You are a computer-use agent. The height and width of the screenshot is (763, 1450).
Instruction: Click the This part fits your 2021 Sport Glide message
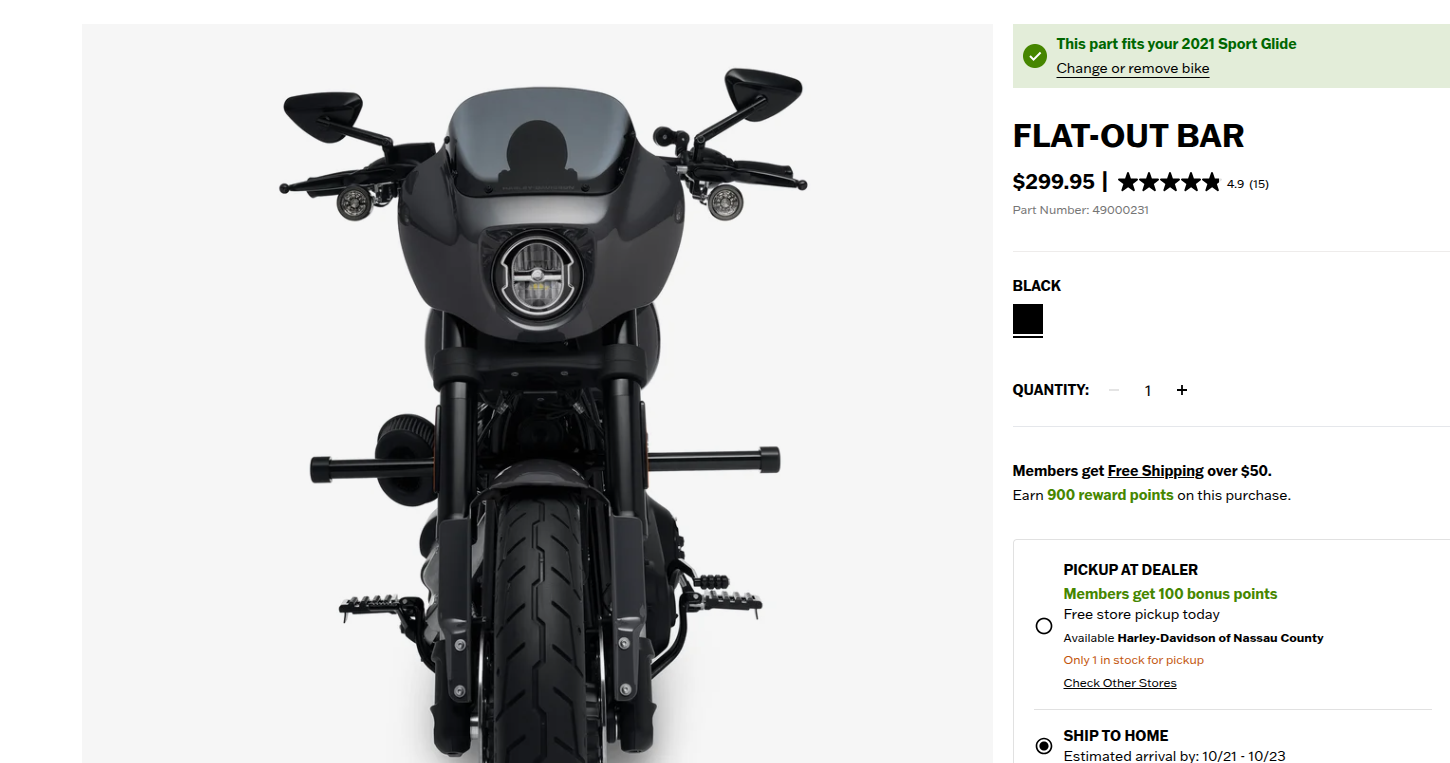pyautogui.click(x=1176, y=44)
